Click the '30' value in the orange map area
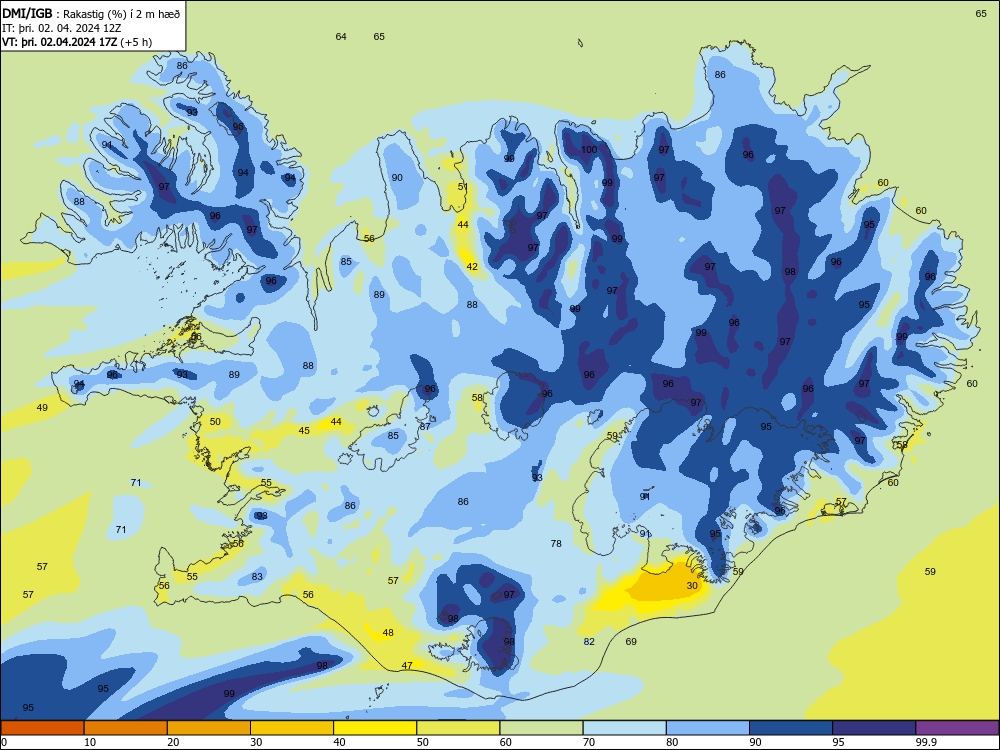The height and width of the screenshot is (750, 1000). (x=692, y=585)
